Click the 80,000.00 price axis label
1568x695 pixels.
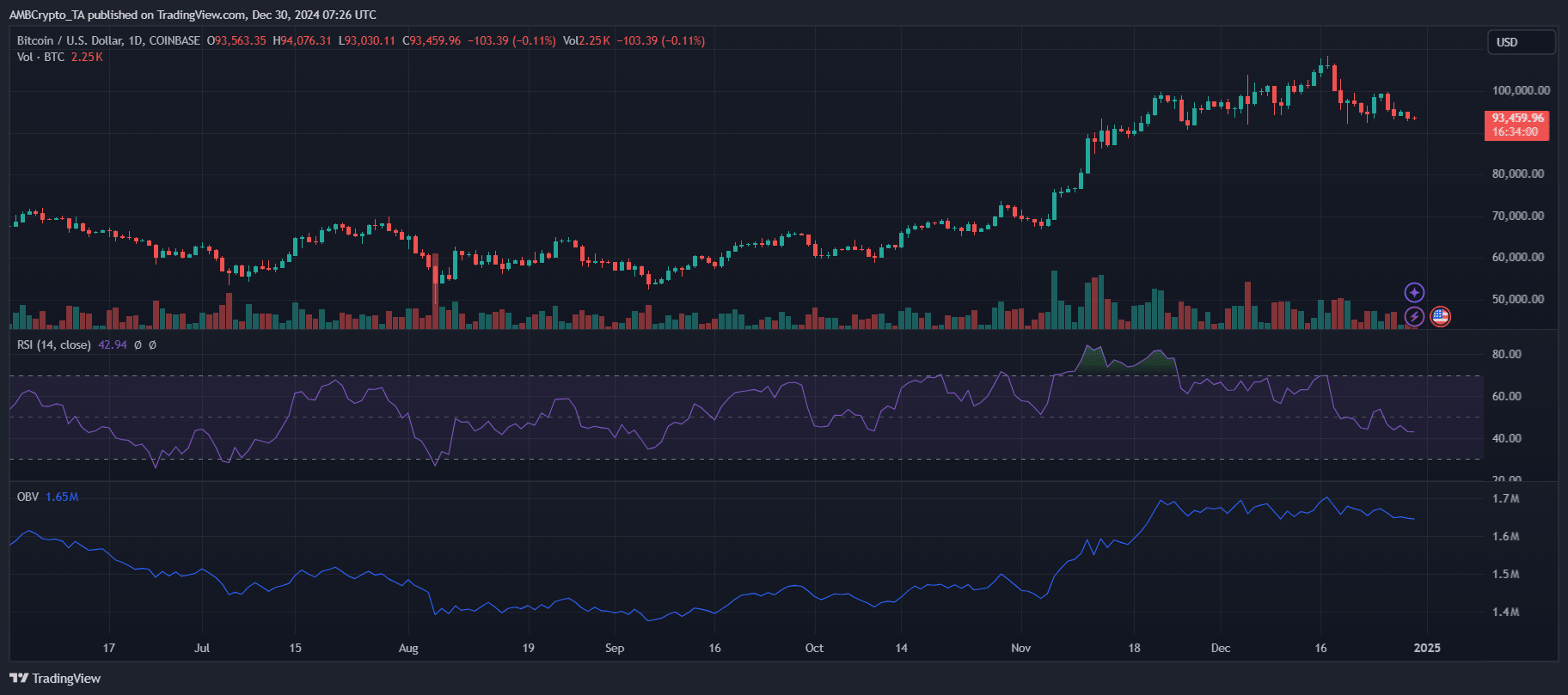(1518, 174)
